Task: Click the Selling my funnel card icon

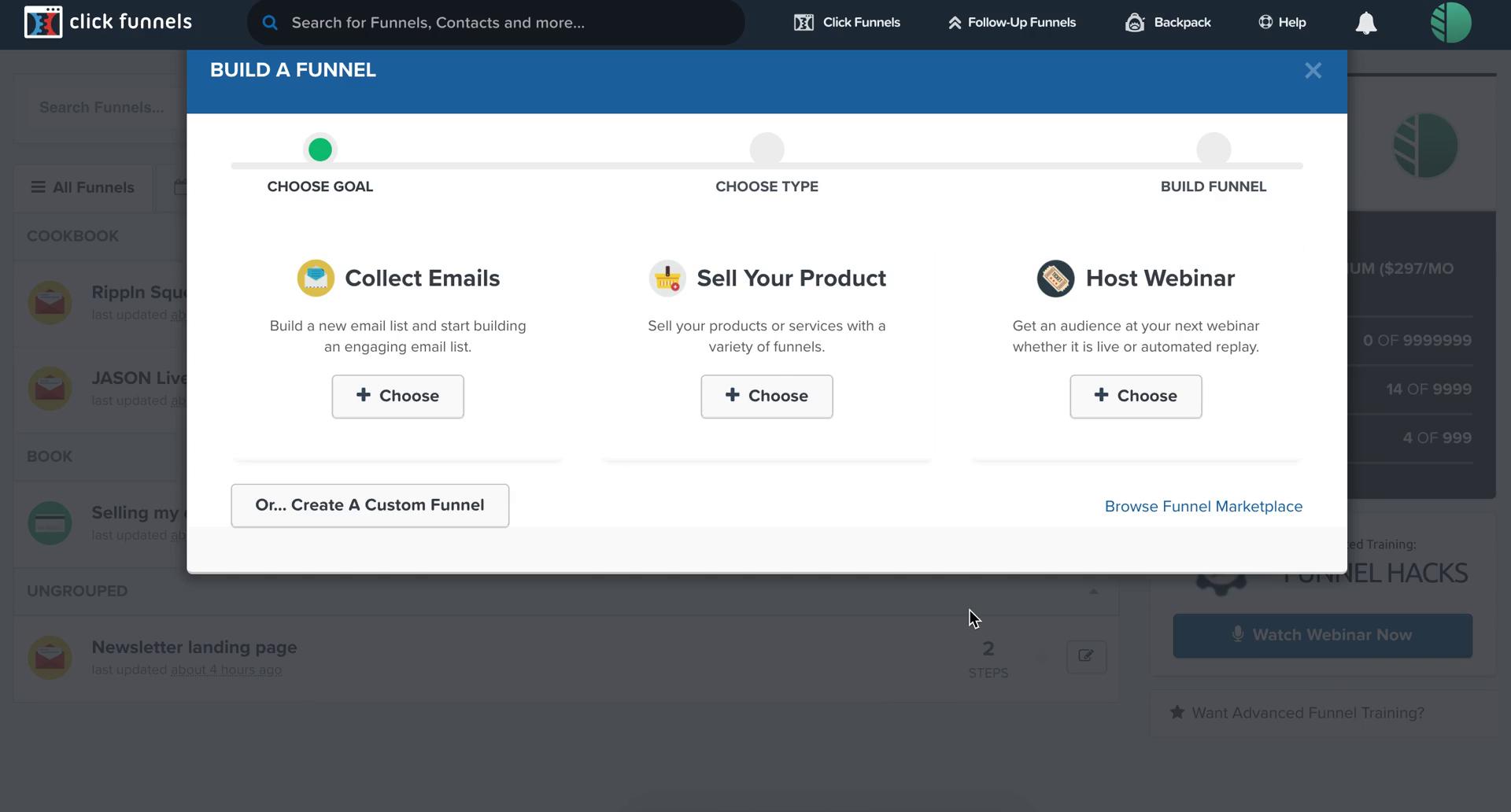Action: click(x=50, y=523)
